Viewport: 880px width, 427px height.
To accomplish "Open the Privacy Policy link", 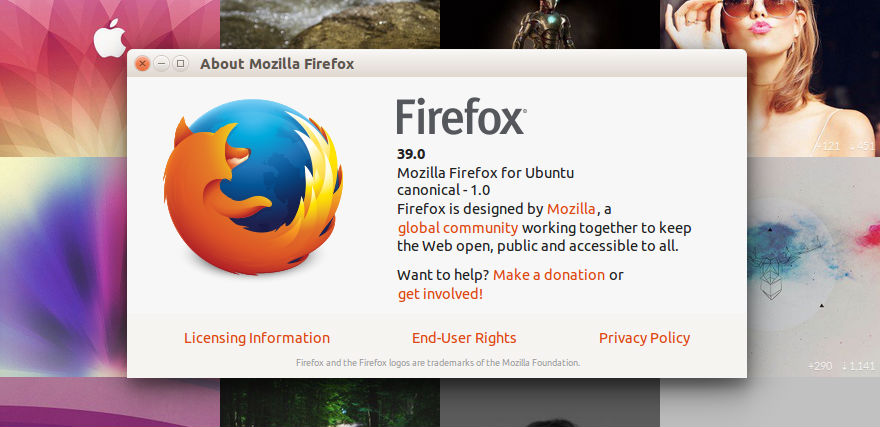I will click(644, 338).
